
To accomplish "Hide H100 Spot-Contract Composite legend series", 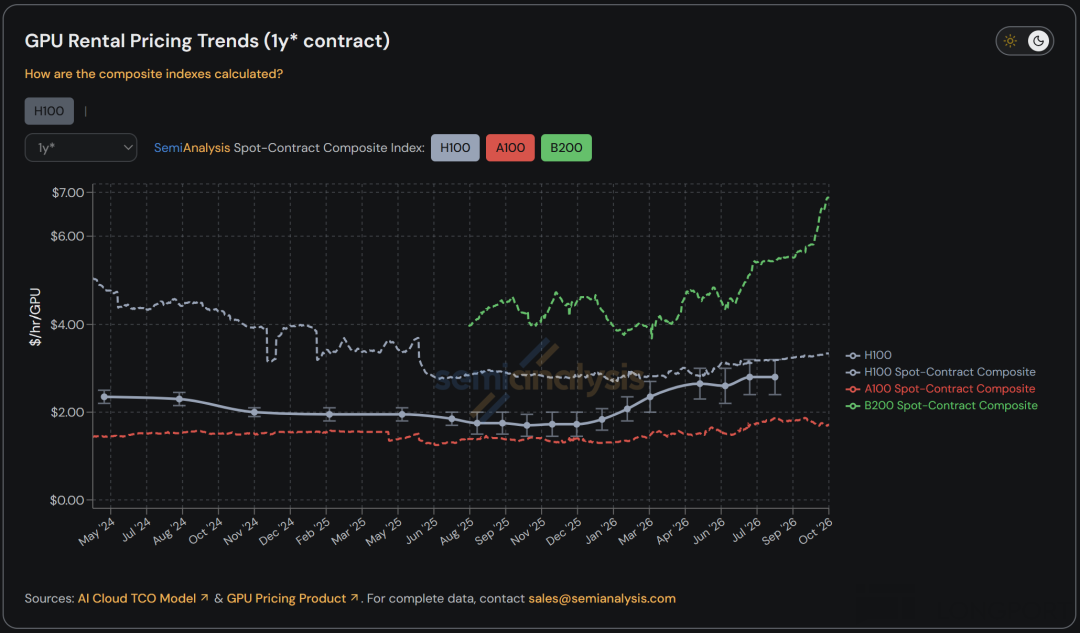I will click(x=941, y=372).
